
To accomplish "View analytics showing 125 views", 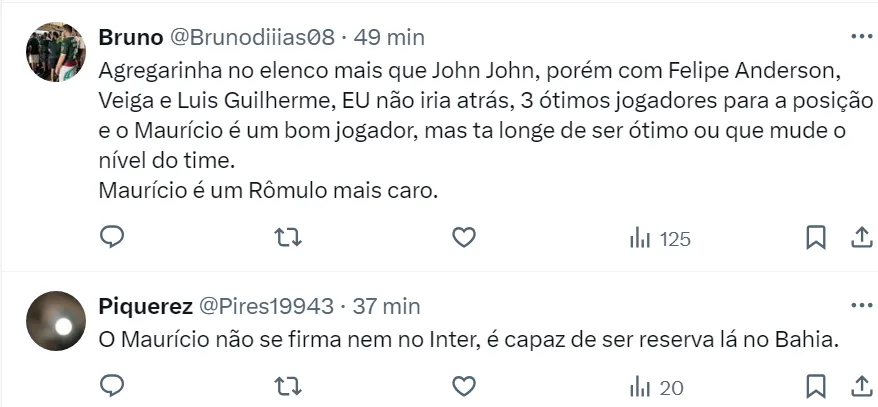I will point(659,239).
